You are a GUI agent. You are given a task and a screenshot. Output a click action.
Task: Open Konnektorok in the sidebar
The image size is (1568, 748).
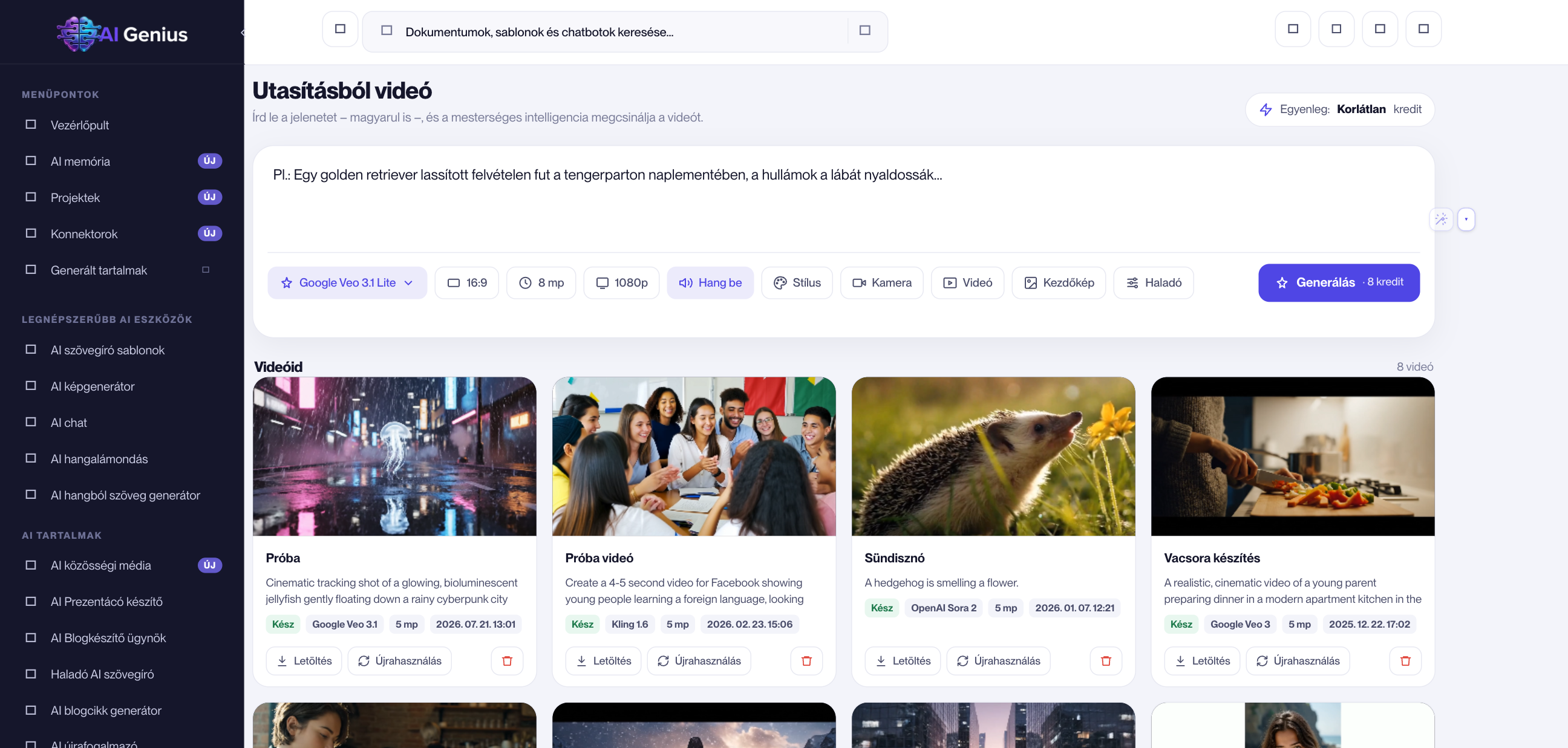click(x=122, y=233)
